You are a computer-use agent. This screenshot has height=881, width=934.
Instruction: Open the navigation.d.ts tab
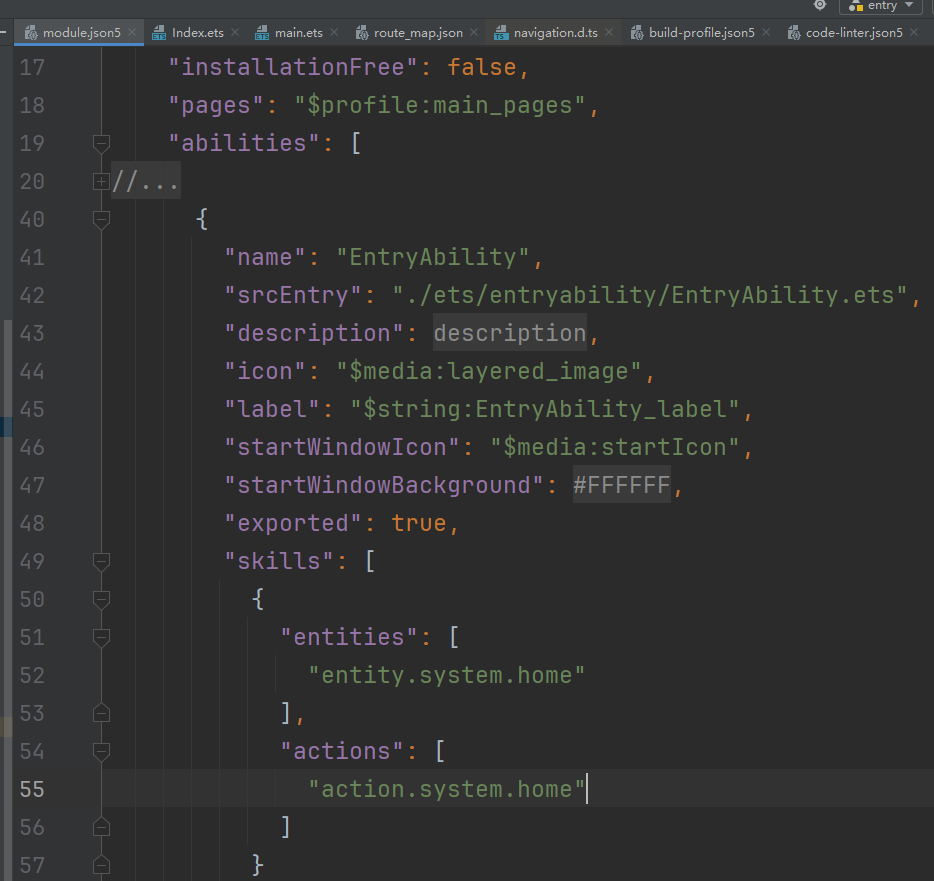click(555, 32)
